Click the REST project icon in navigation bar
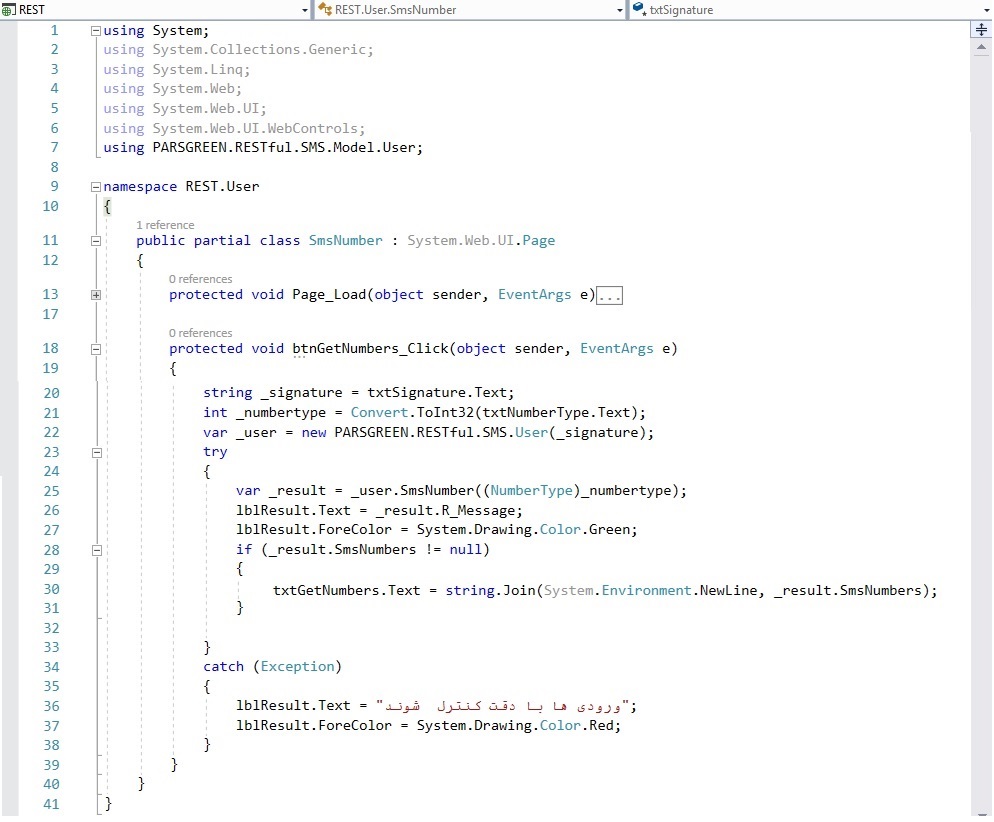This screenshot has width=994, height=822. [x=10, y=9]
